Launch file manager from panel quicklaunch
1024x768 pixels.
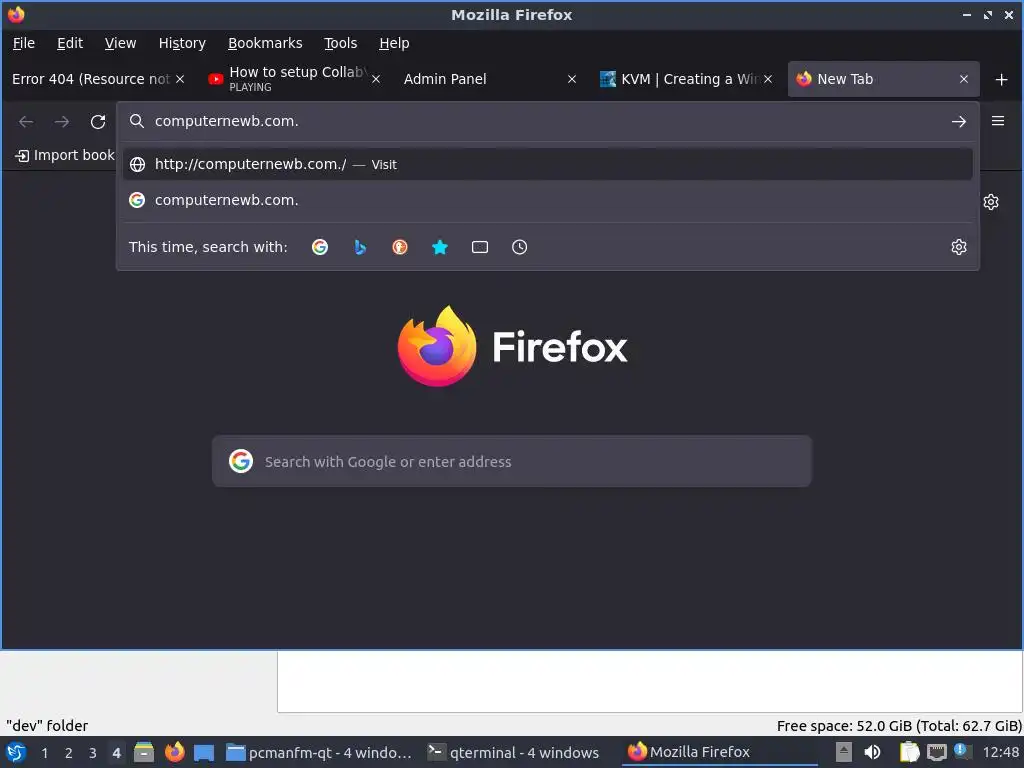click(x=144, y=752)
